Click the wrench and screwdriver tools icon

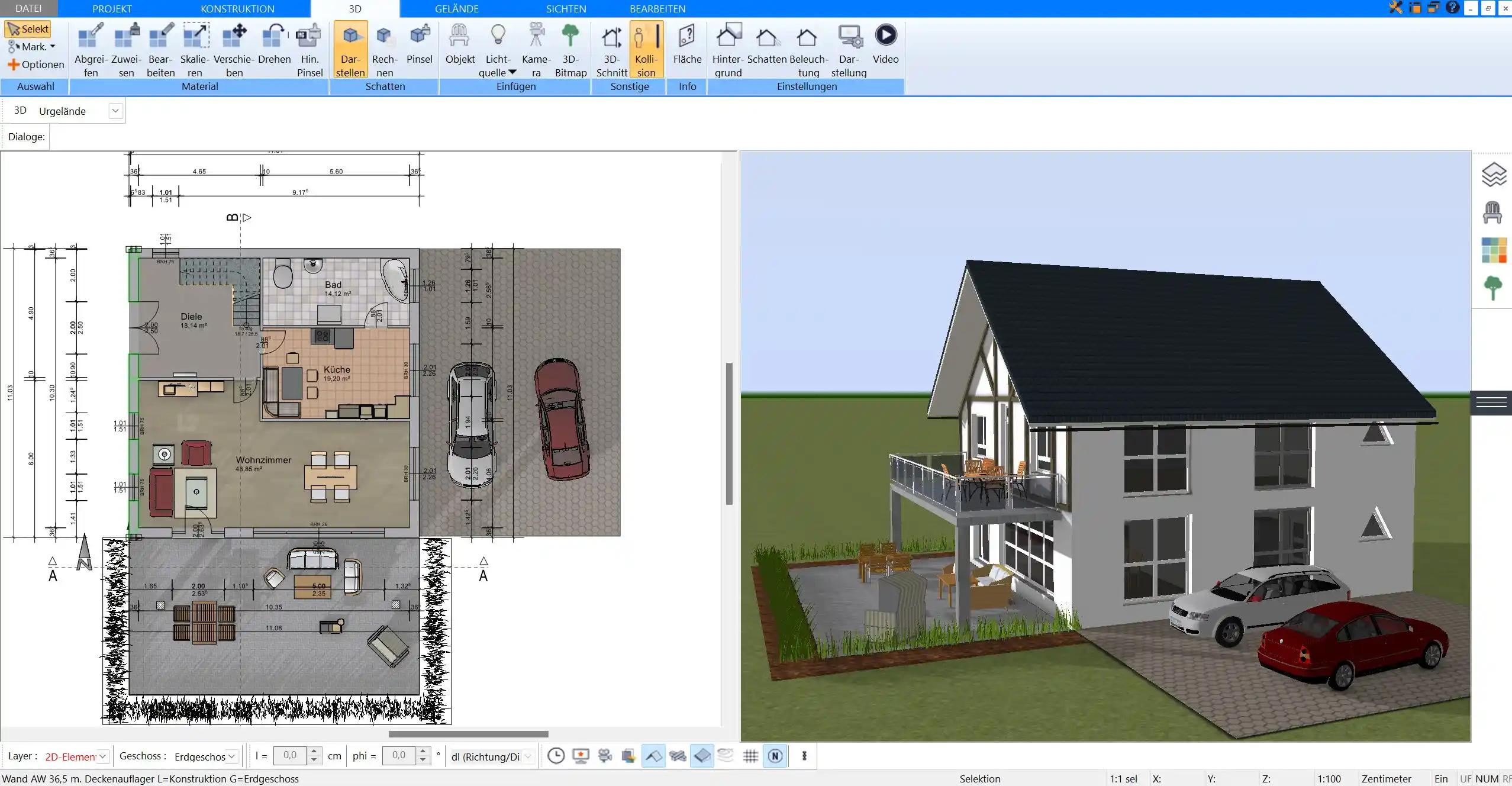point(1395,8)
